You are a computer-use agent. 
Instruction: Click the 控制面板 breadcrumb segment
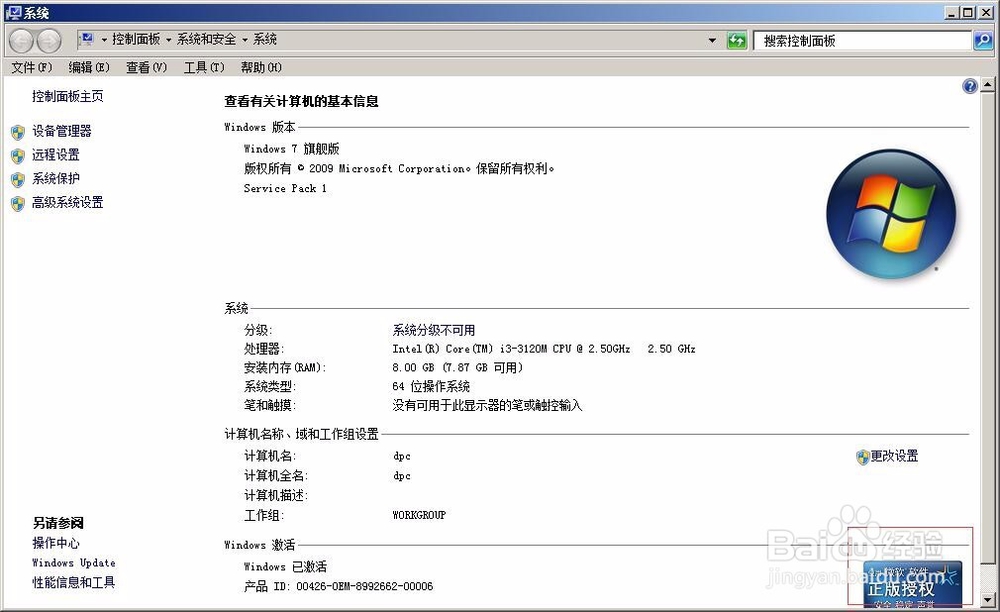[x=136, y=40]
